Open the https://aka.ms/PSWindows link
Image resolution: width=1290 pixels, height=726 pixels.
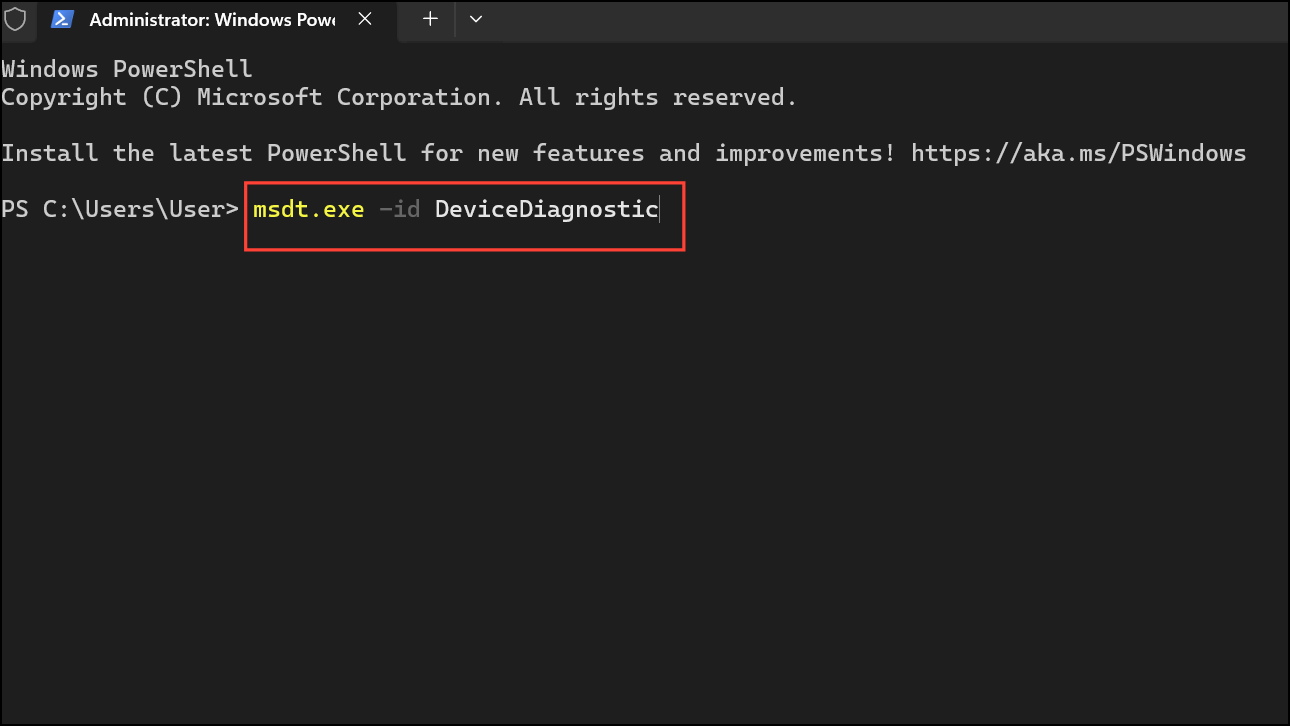click(x=1078, y=152)
